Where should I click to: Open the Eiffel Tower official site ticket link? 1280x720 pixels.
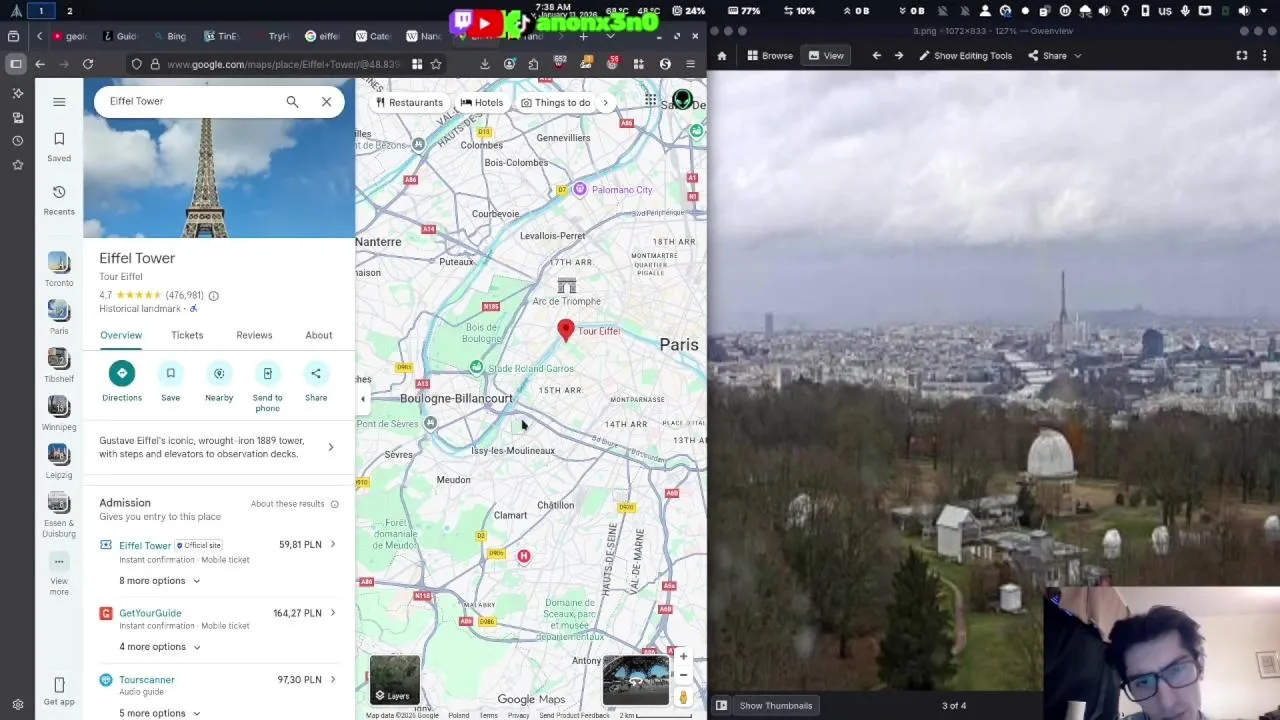click(145, 545)
